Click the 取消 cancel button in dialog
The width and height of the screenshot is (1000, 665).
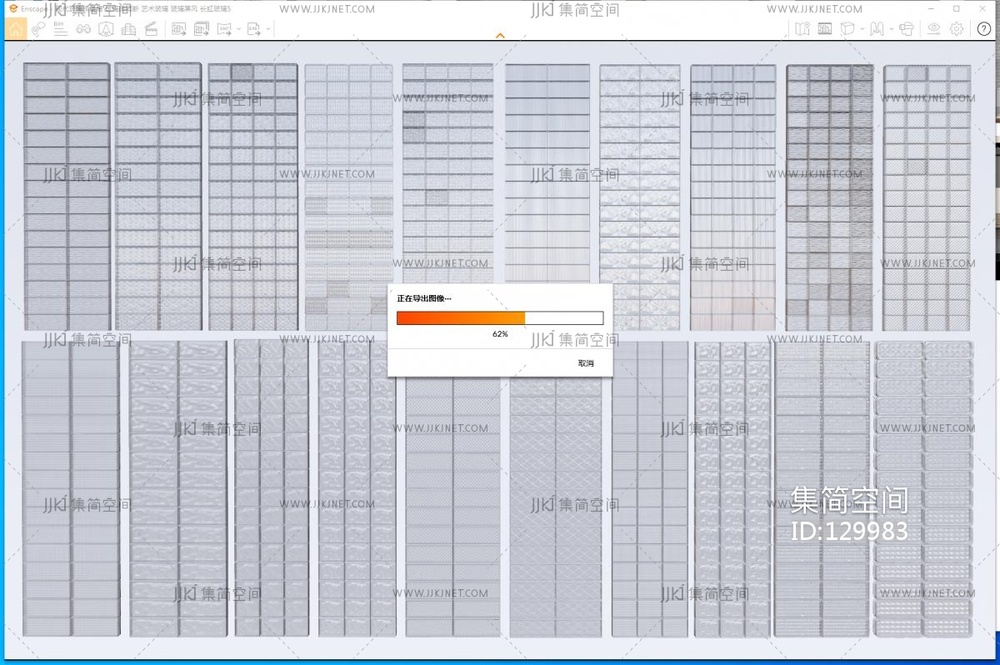(x=586, y=363)
